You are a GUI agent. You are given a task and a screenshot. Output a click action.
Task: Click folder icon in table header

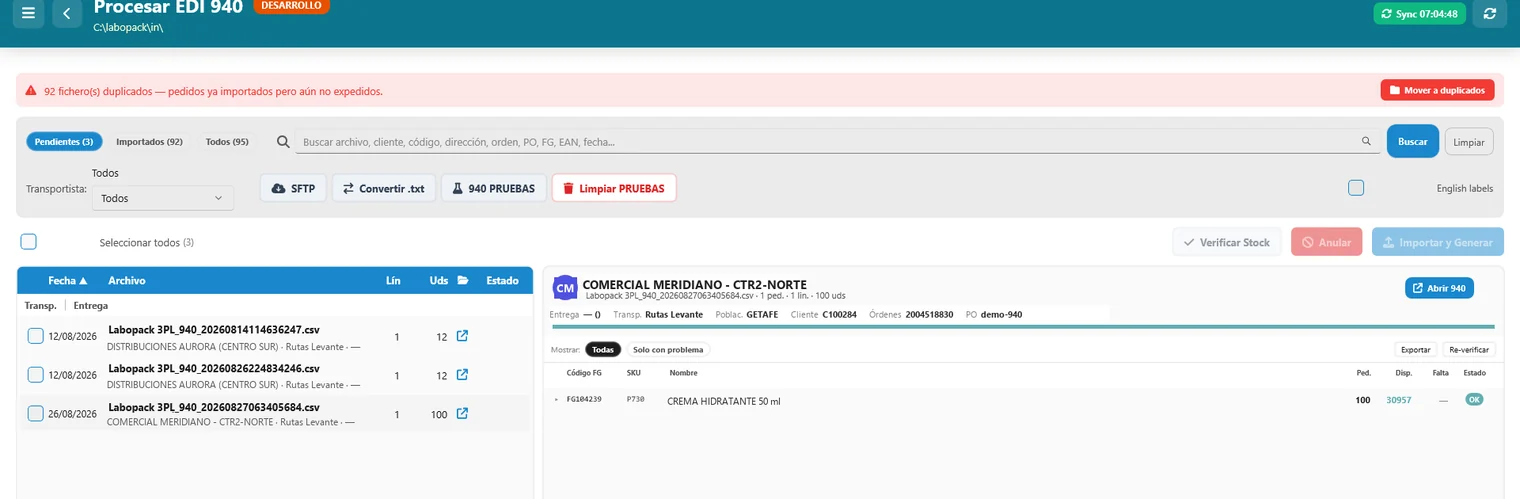[463, 281]
